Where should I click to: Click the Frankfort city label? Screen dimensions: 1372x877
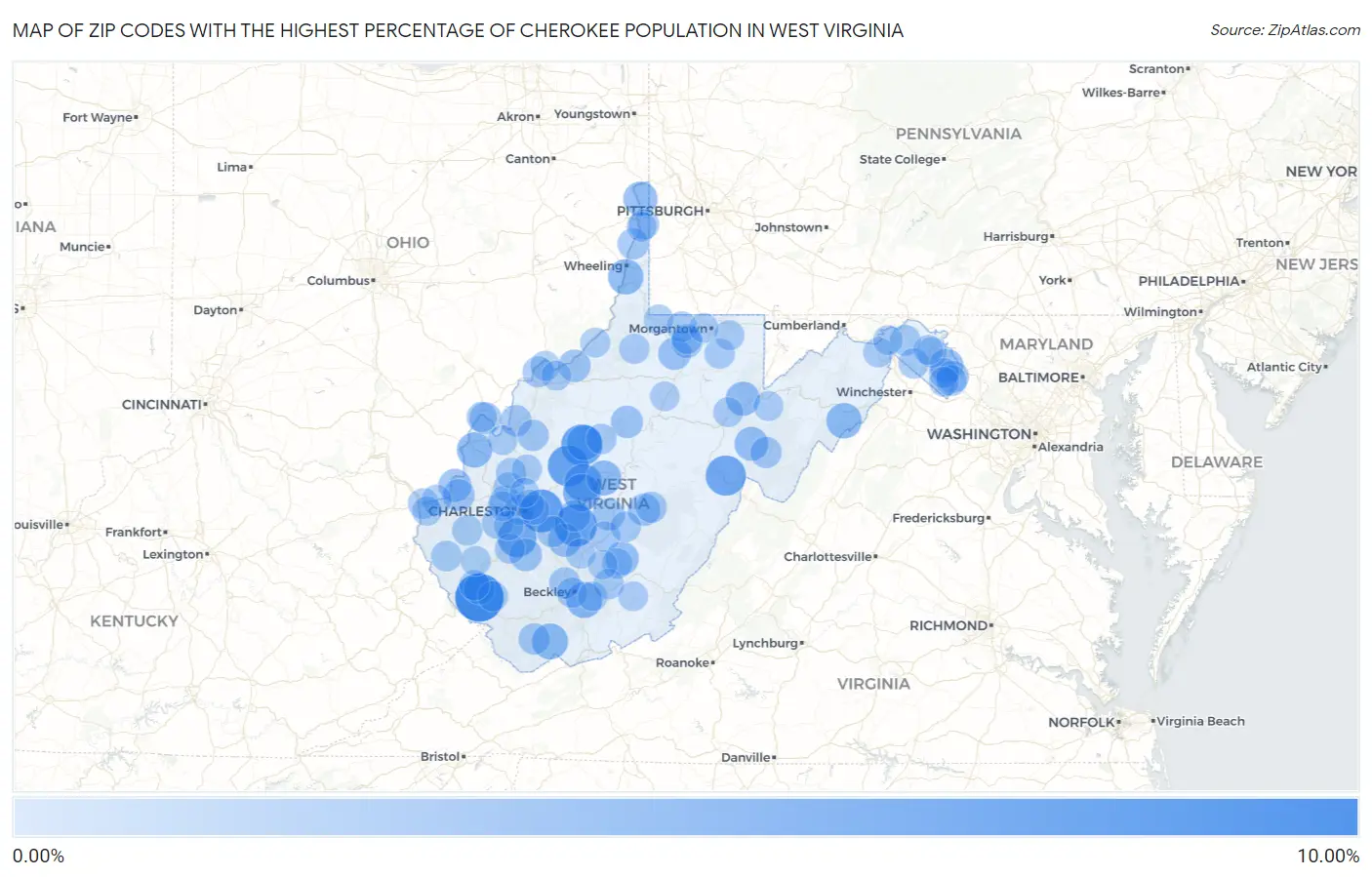[135, 532]
